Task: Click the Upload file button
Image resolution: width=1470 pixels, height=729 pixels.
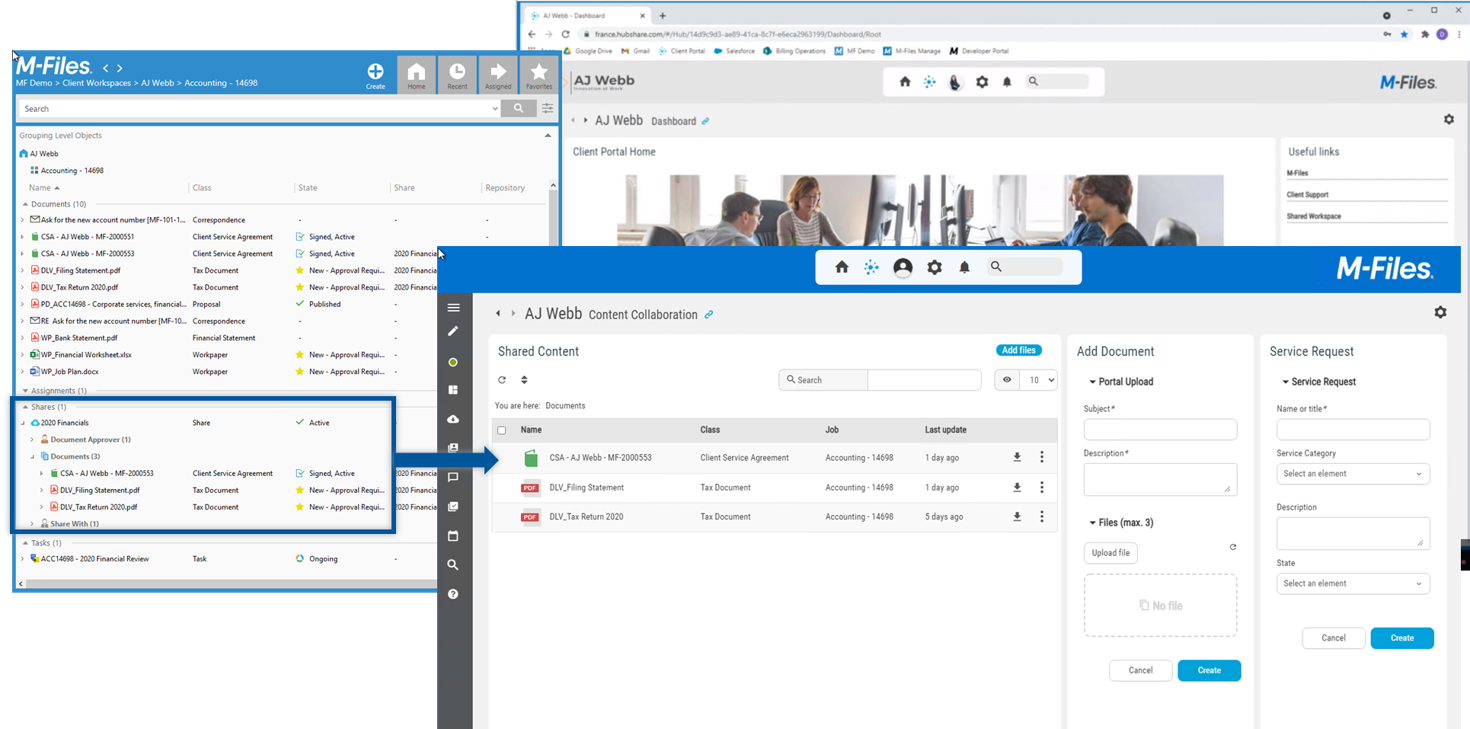Action: coord(1110,553)
